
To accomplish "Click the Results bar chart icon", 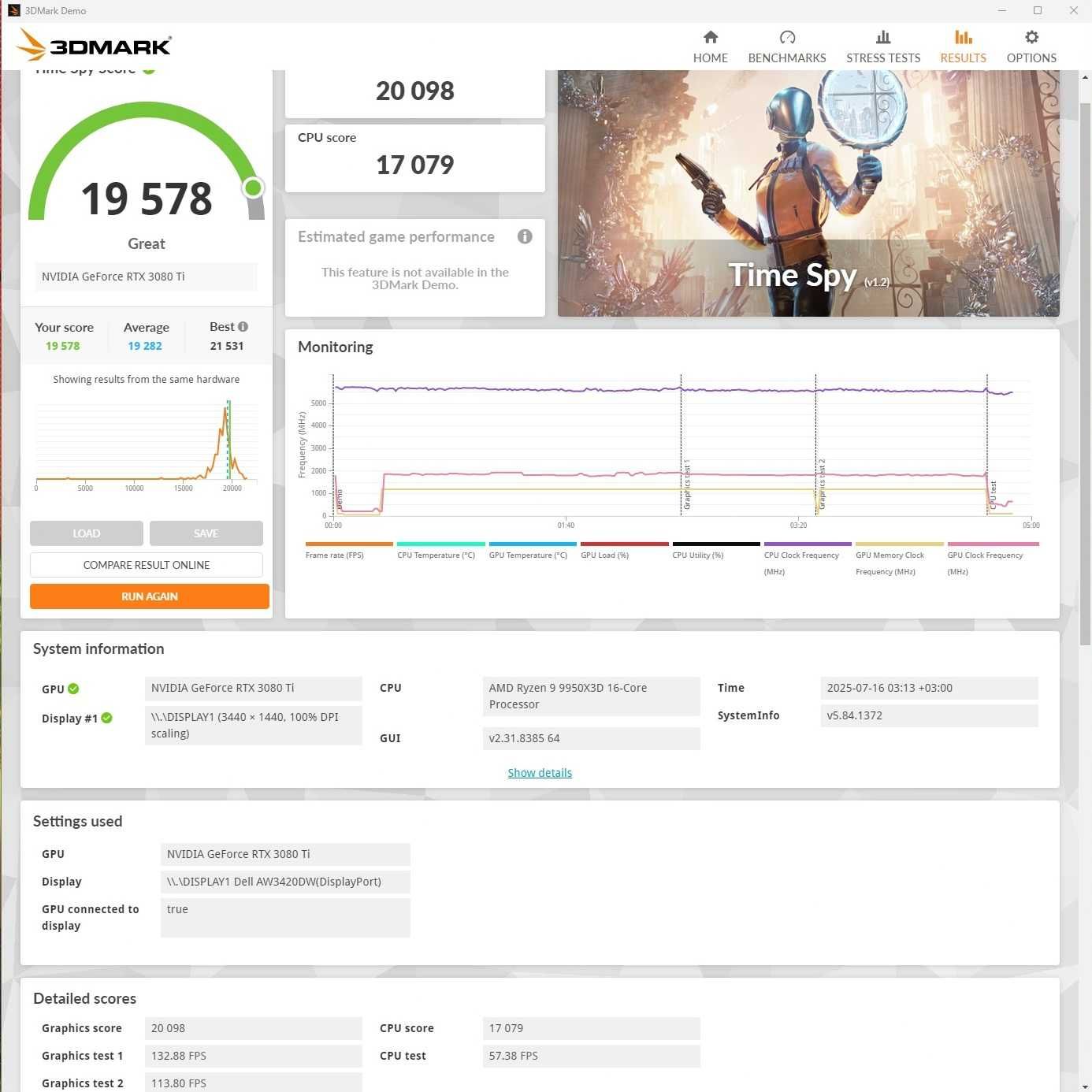I will 963,37.
